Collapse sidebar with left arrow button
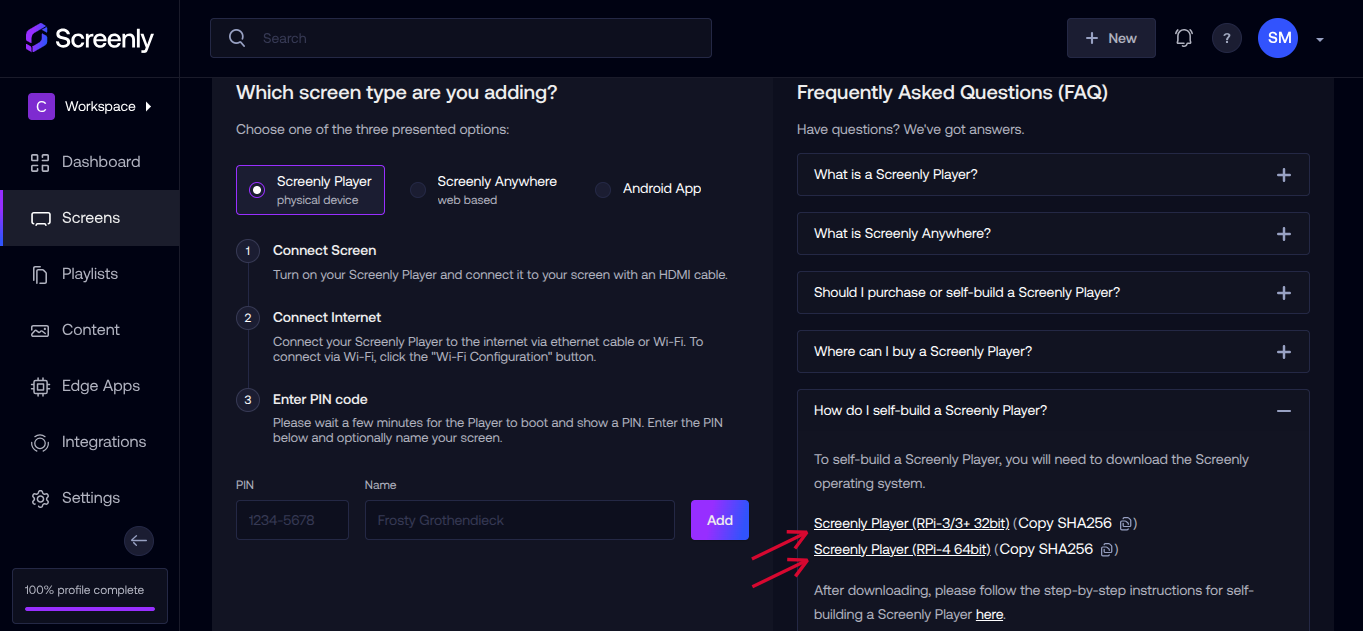Image resolution: width=1363 pixels, height=633 pixels. tap(139, 541)
